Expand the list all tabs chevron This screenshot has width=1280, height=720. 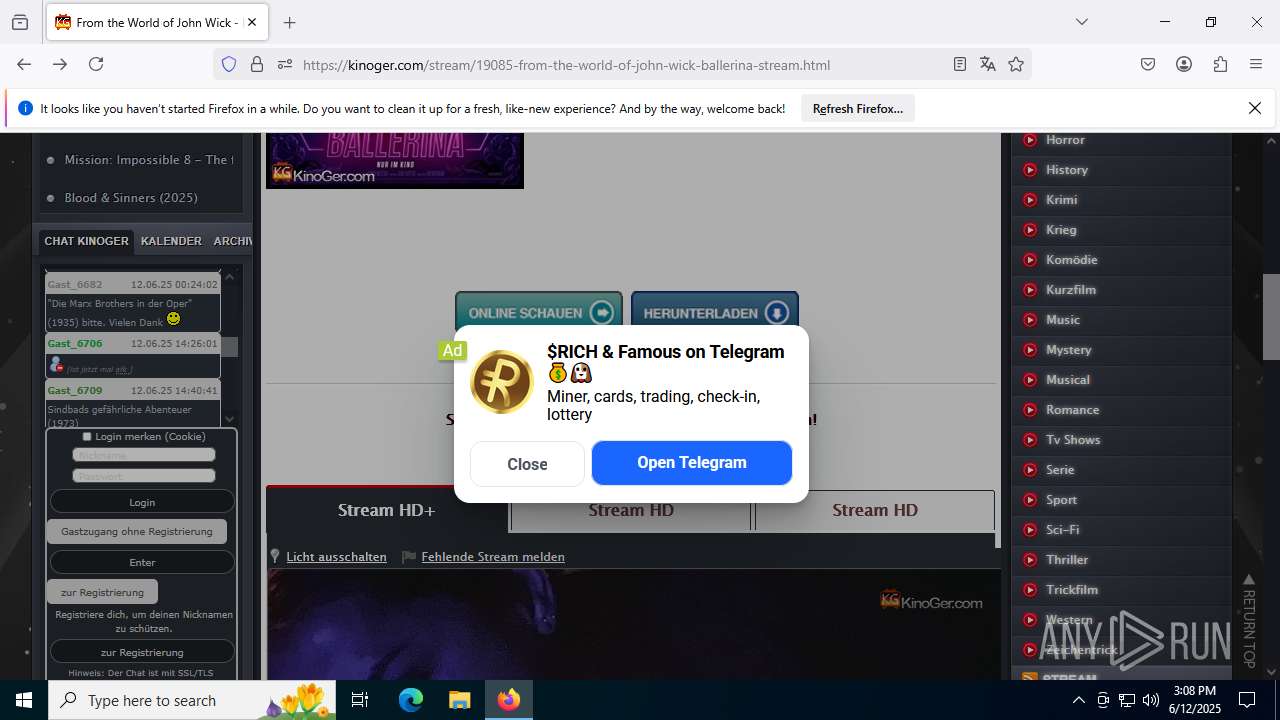[x=1081, y=22]
